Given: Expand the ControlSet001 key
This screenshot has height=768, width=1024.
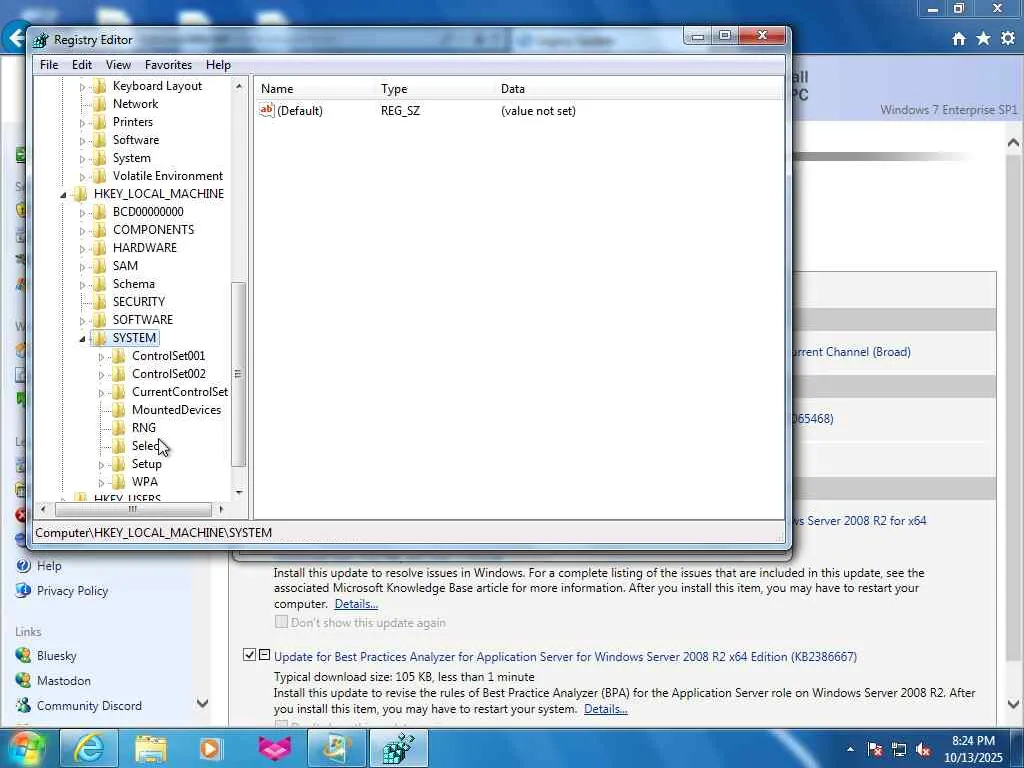Looking at the screenshot, I should [101, 357].
